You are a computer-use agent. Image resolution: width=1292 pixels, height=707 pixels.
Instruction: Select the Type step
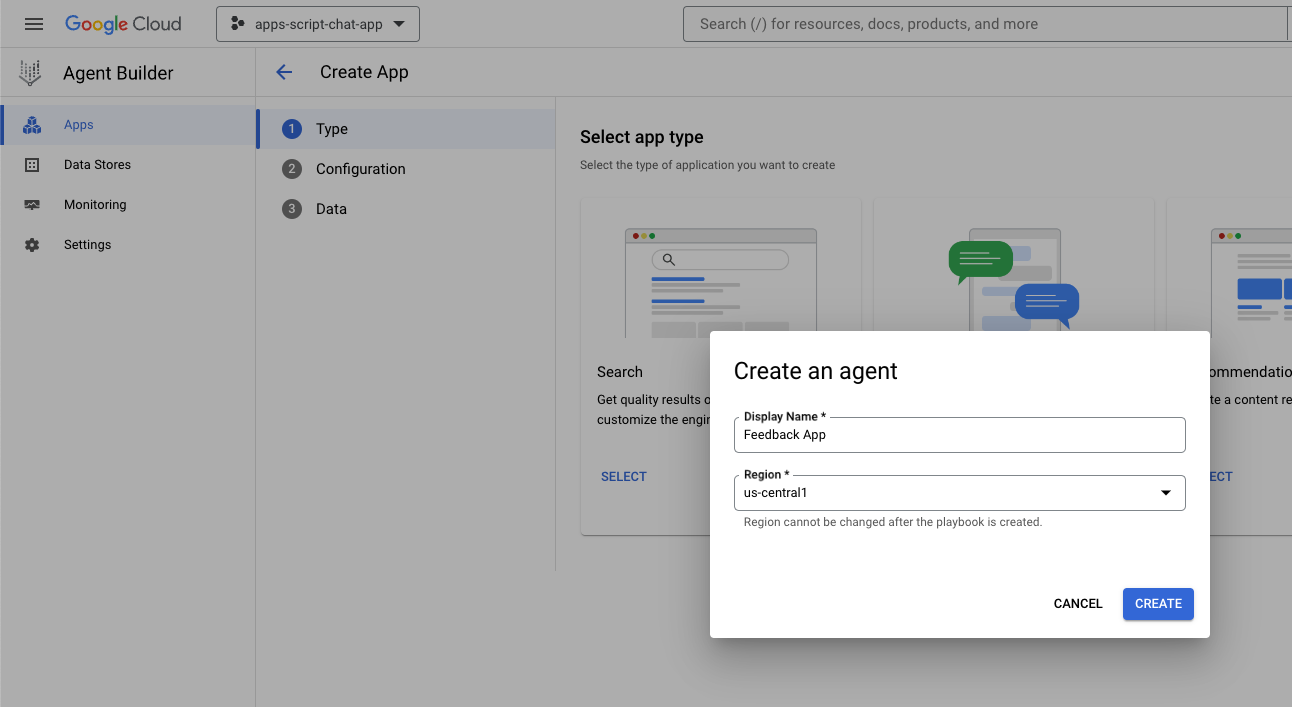click(x=331, y=129)
